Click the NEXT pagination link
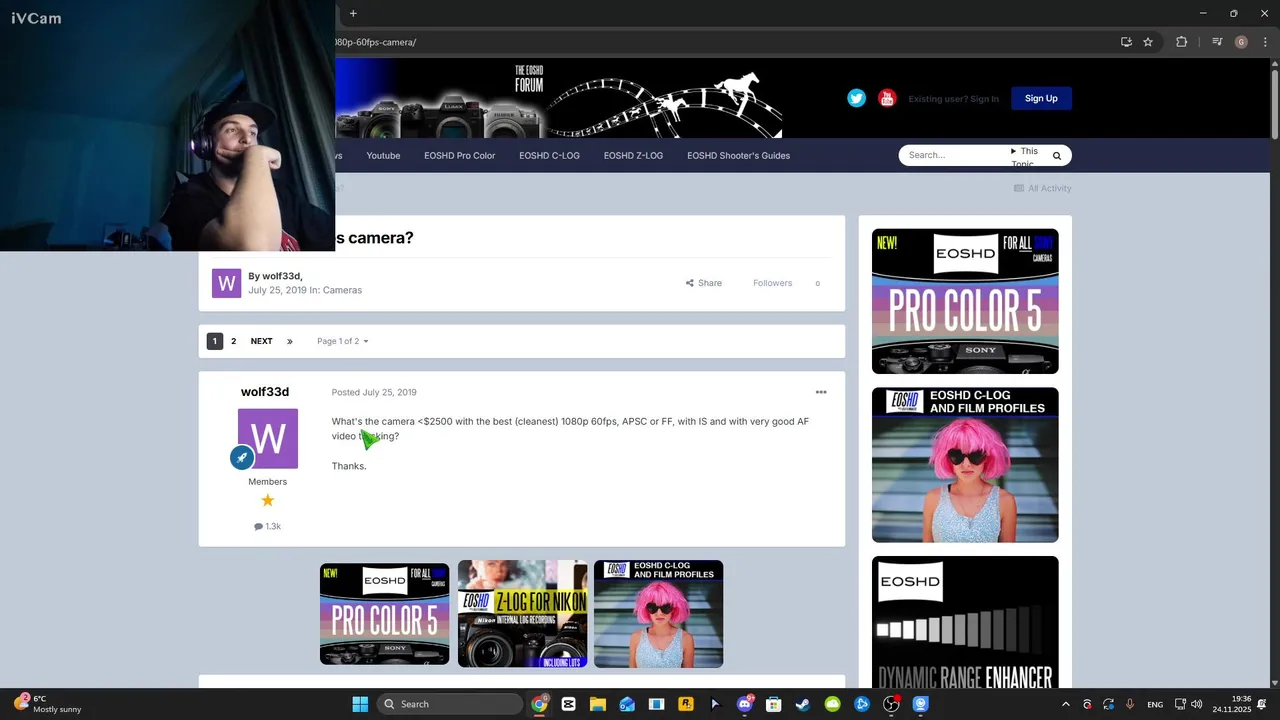Screen dimensions: 1280x720 pyautogui.click(x=261, y=341)
